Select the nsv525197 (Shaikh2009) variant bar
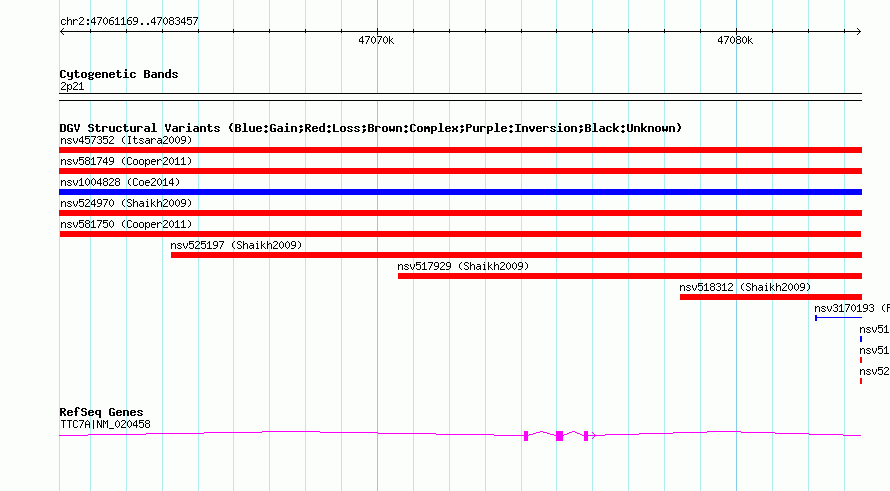This screenshot has width=890, height=491. (x=517, y=255)
